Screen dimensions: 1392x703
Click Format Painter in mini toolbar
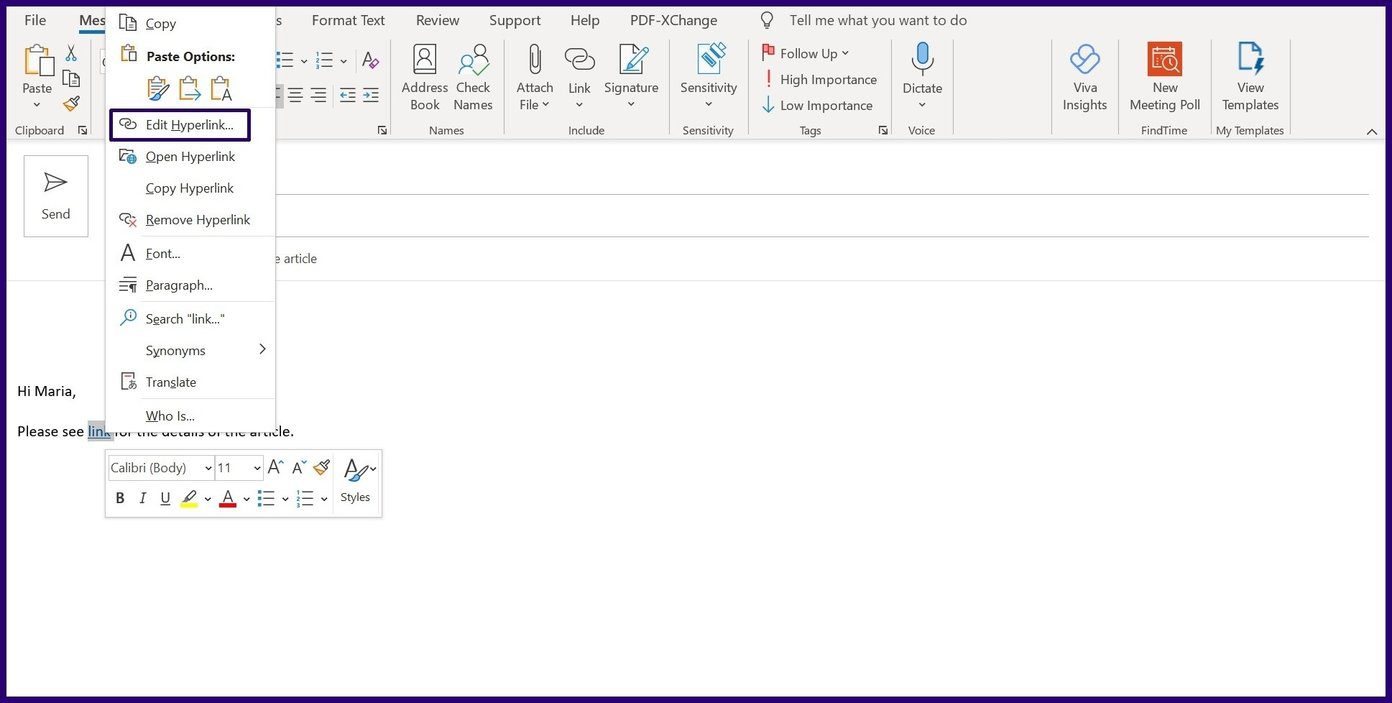tap(321, 467)
